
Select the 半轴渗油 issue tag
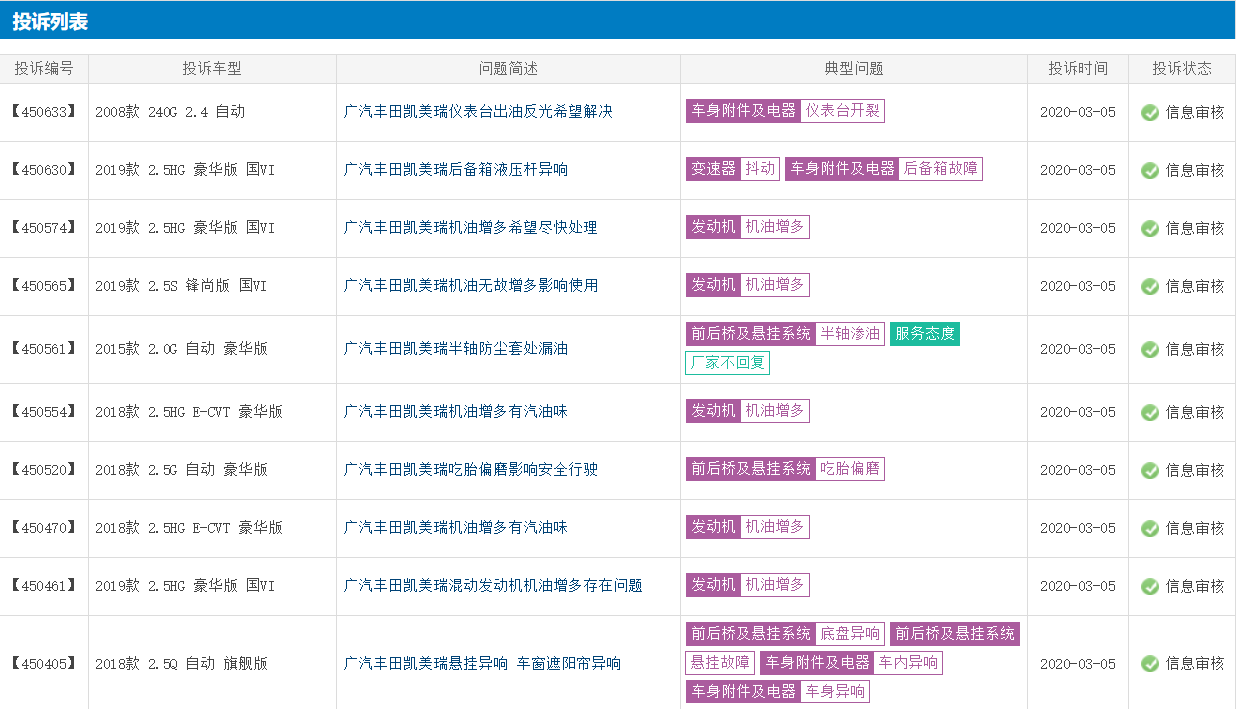[850, 333]
